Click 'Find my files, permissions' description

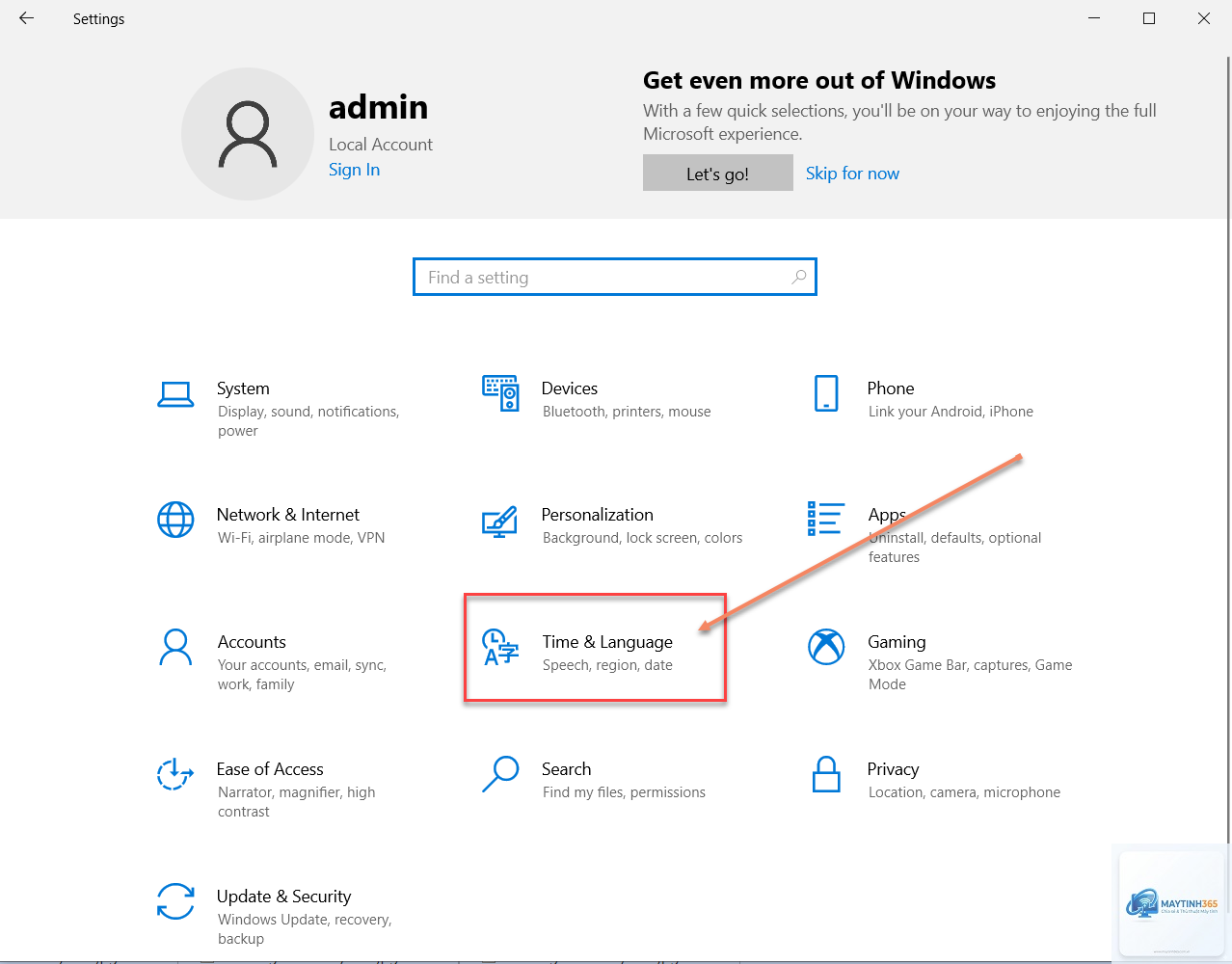[624, 792]
